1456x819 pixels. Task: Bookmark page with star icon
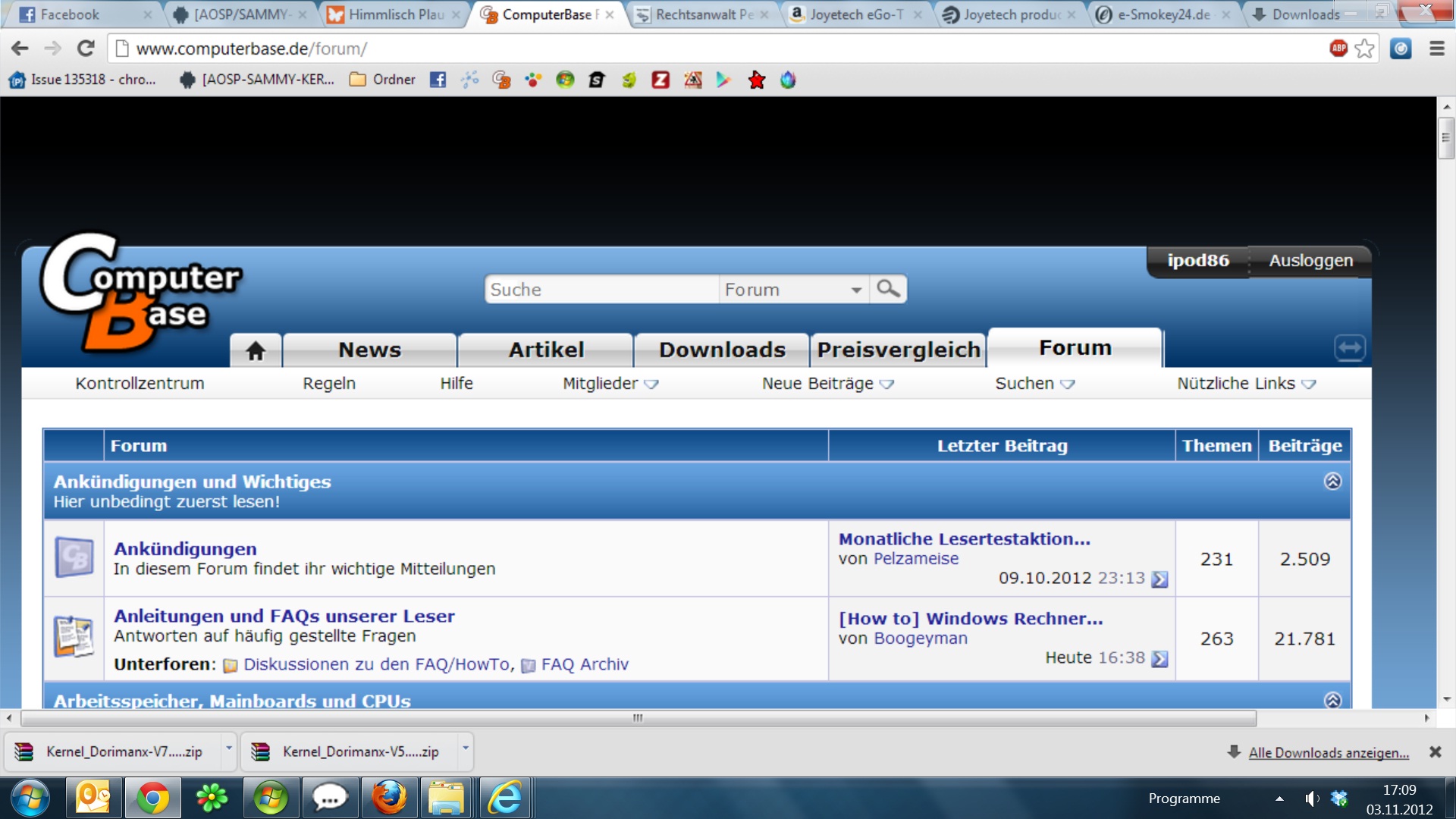(1364, 49)
